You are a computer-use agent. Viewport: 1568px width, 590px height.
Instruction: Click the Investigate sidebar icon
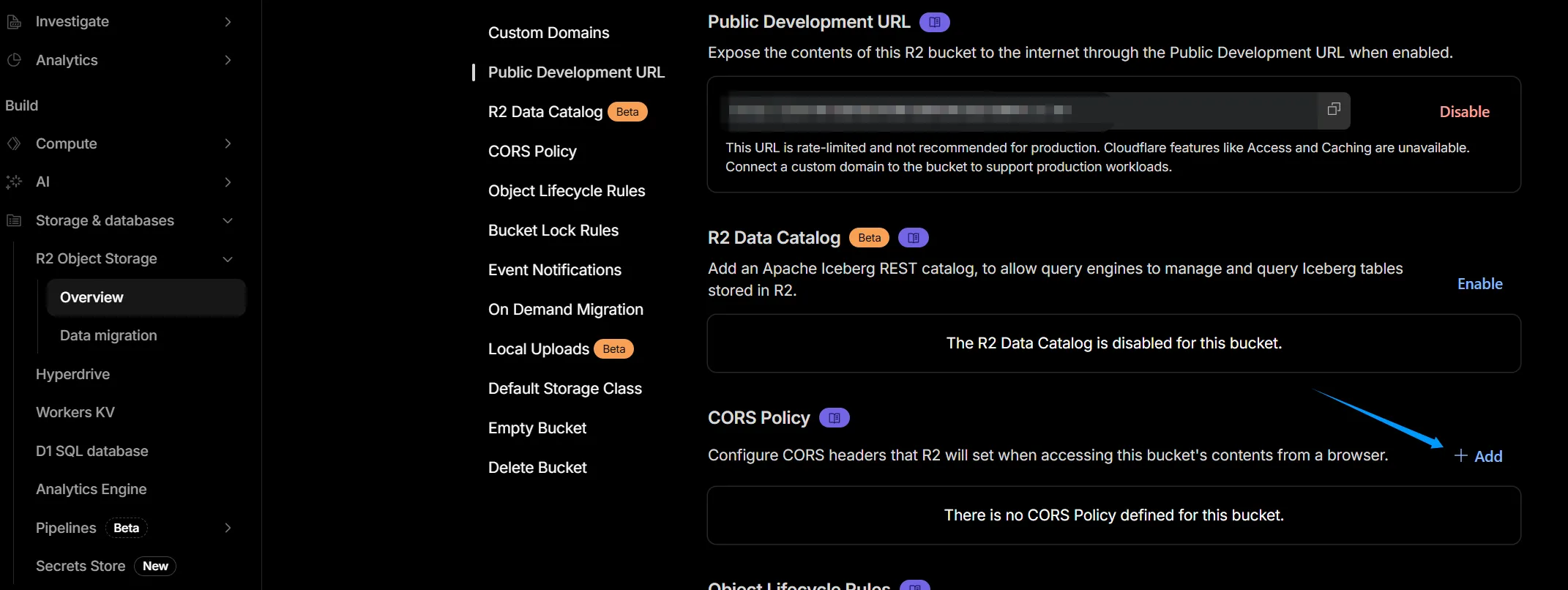[x=14, y=22]
